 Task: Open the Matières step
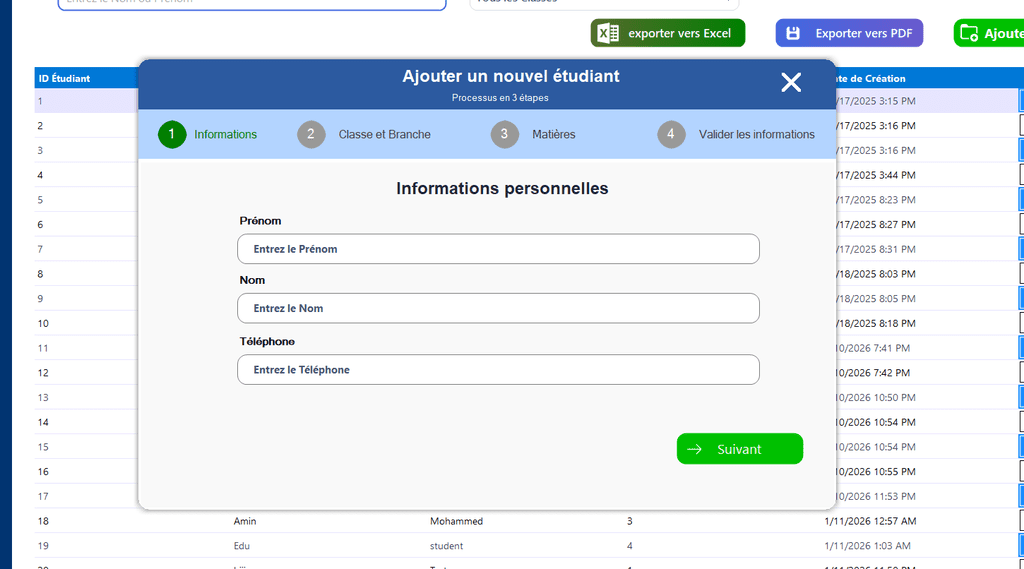(x=554, y=134)
